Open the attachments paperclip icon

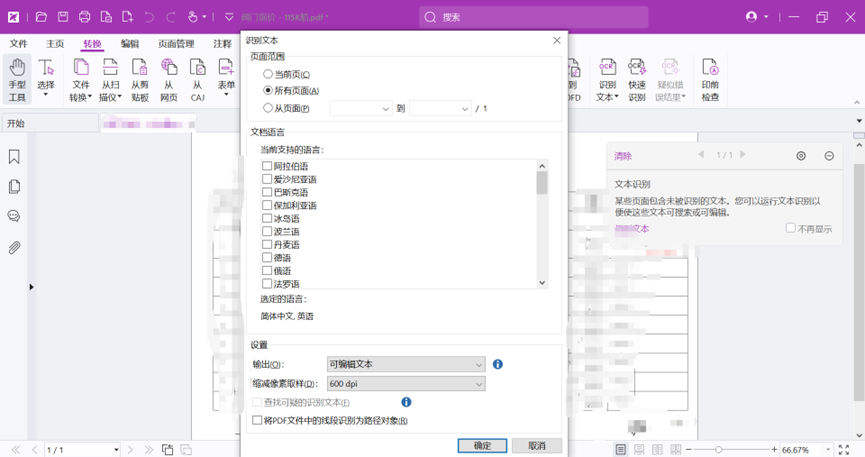14,247
